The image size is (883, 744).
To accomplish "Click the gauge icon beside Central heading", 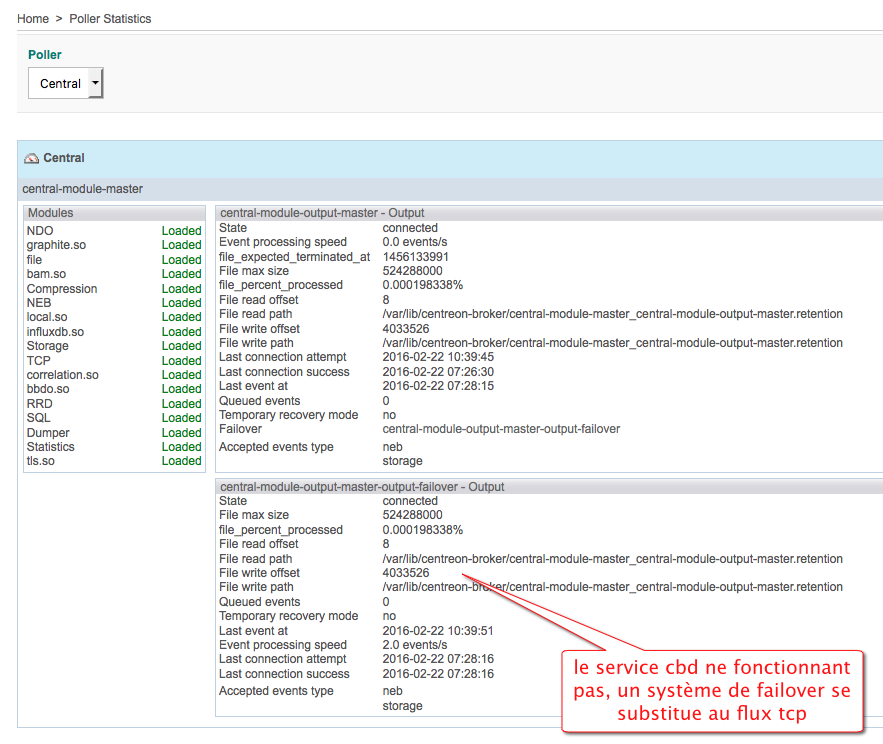I will pyautogui.click(x=31, y=158).
